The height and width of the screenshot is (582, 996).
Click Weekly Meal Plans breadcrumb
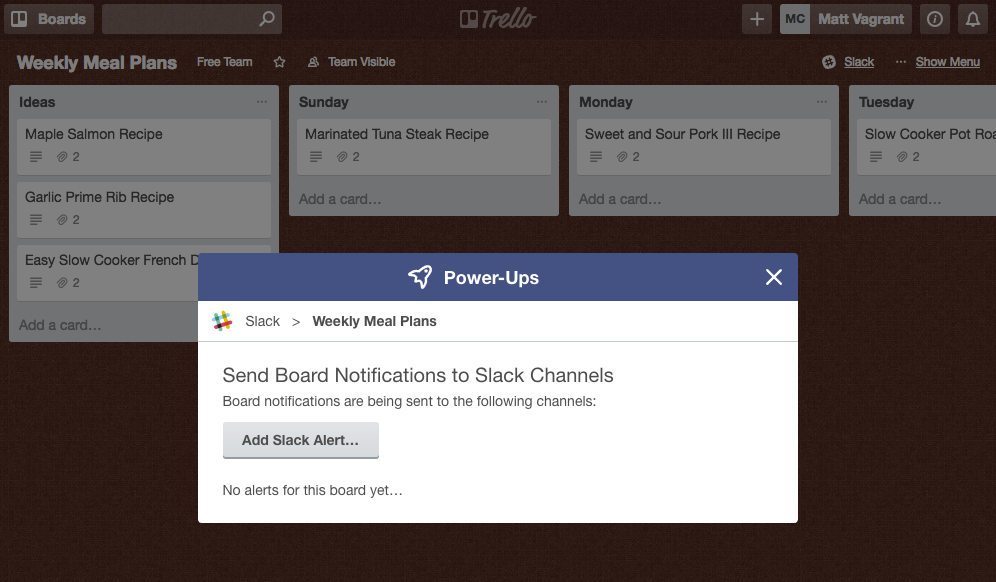(x=374, y=321)
